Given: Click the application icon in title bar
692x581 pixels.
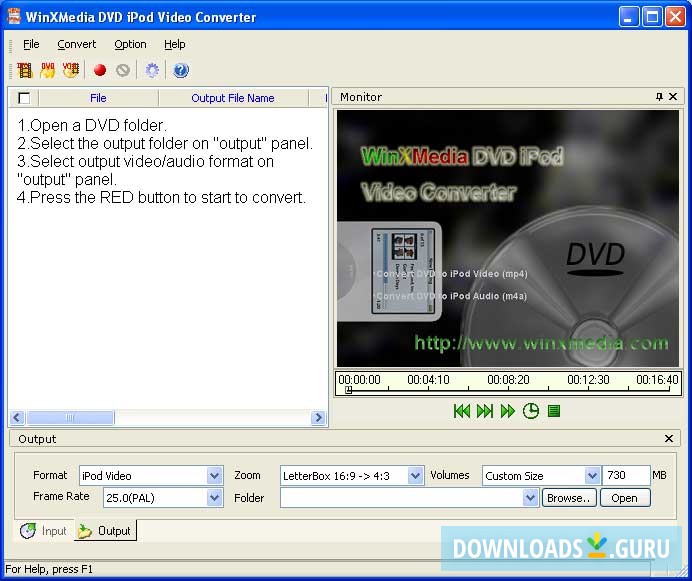Looking at the screenshot, I should pyautogui.click(x=15, y=16).
